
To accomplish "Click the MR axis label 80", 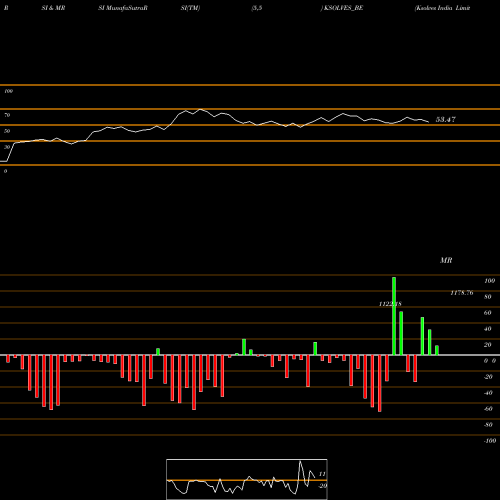I will pyautogui.click(x=488, y=297).
